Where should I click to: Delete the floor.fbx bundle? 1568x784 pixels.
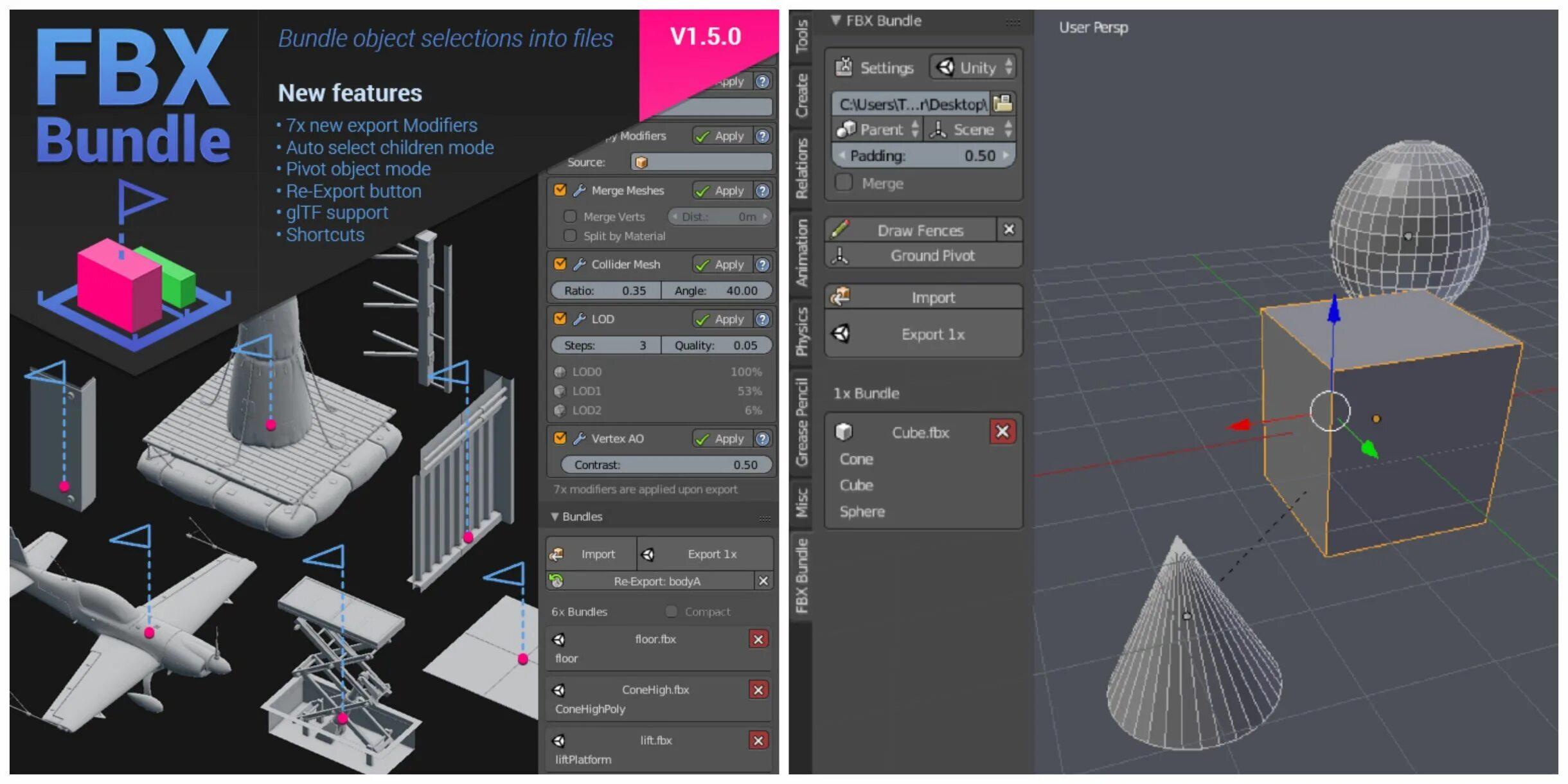point(758,639)
